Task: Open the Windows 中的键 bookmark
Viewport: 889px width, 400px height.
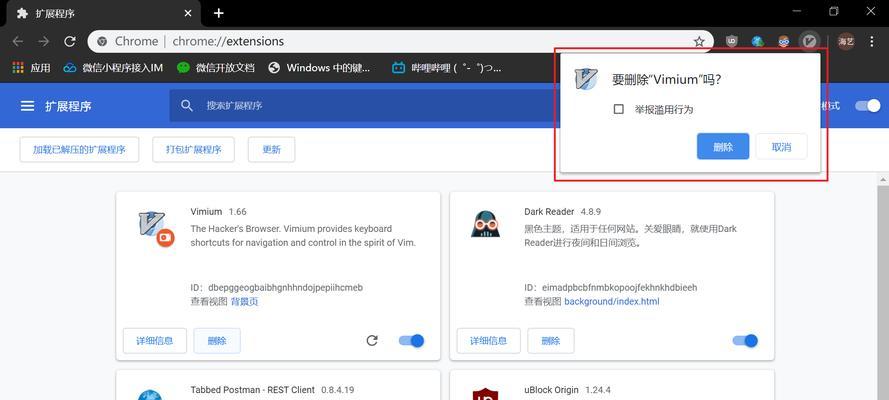Action: click(x=319, y=68)
